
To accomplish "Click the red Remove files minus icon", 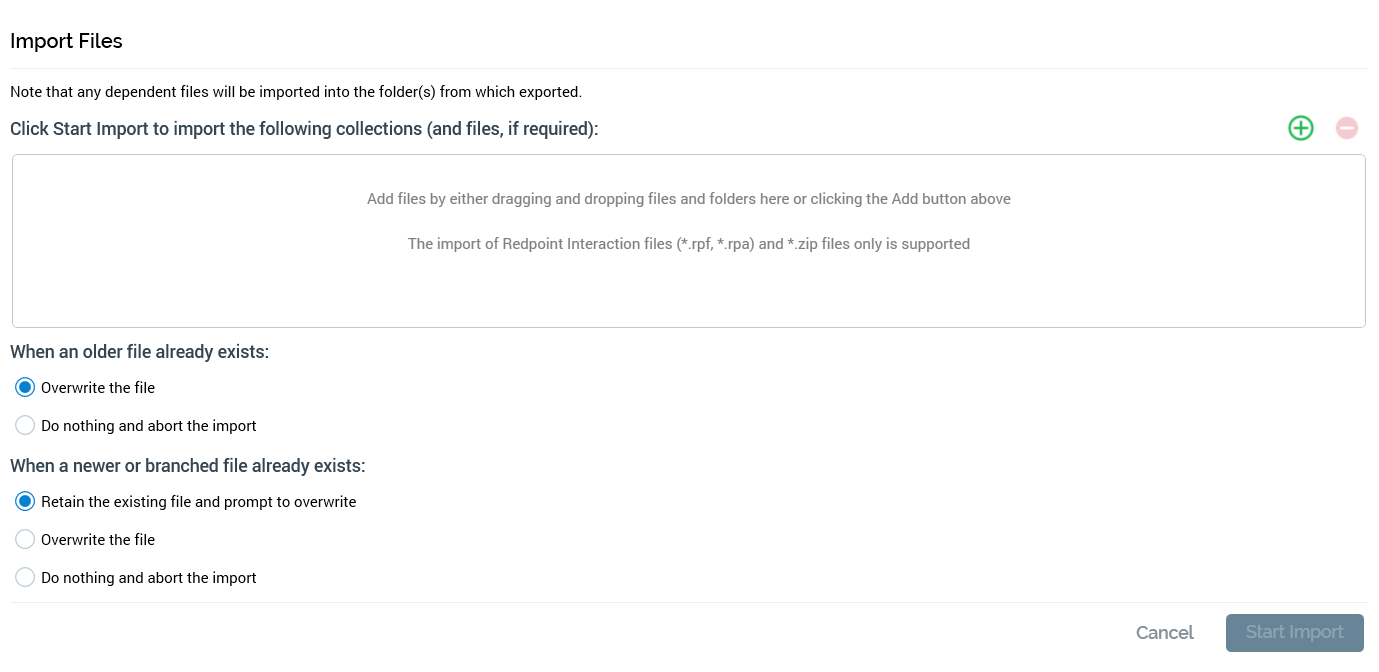I will tap(1347, 128).
